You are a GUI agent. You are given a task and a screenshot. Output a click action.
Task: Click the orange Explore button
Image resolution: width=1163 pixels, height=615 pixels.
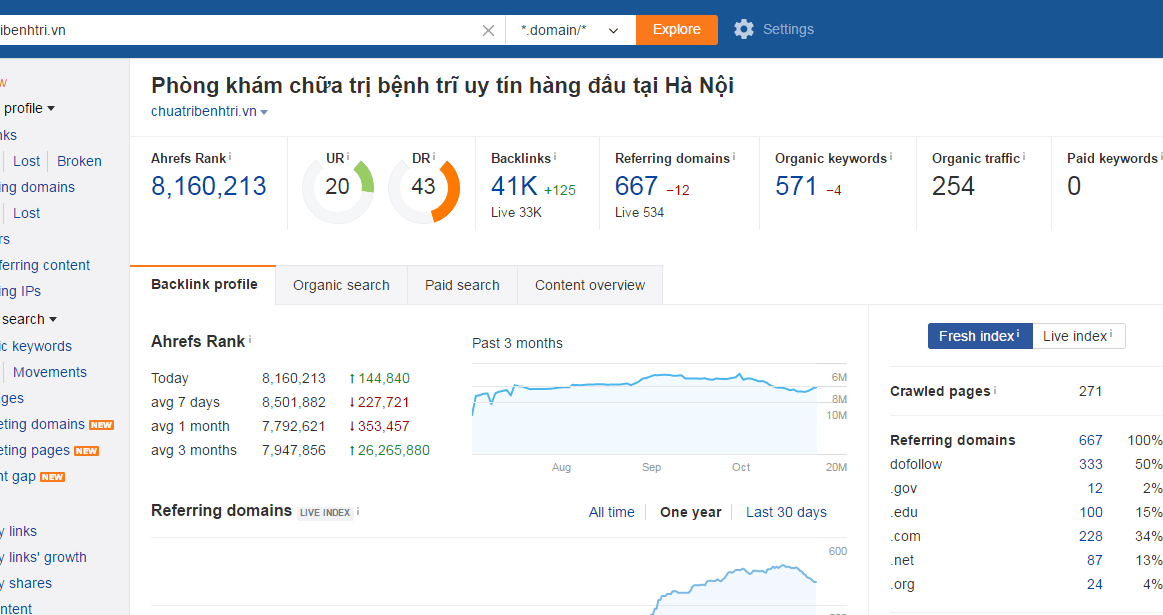point(676,30)
